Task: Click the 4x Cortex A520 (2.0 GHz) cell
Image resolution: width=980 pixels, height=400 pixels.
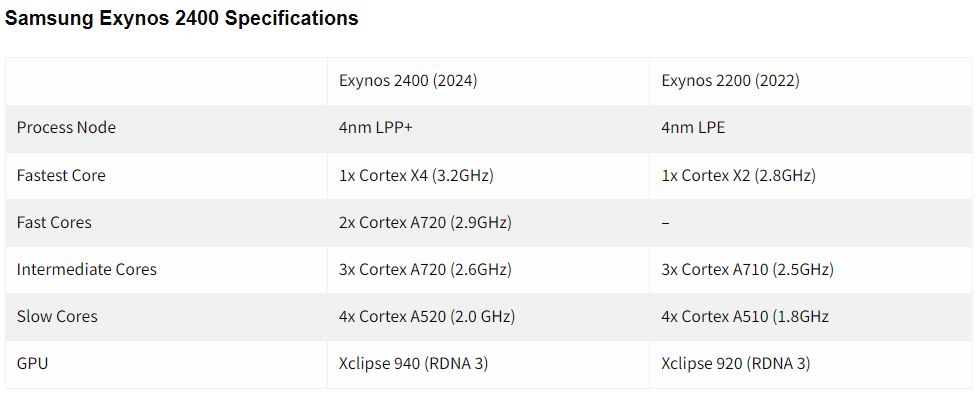Action: (427, 316)
